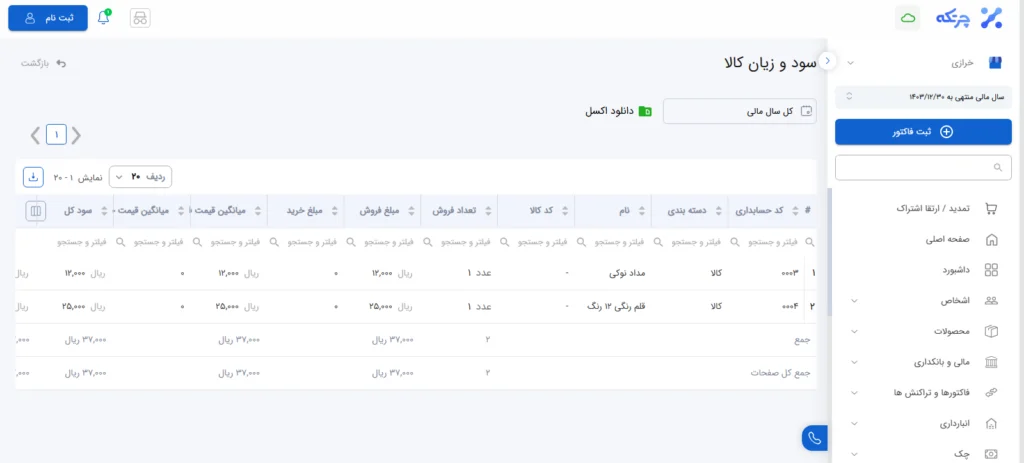Expand the انبارداری menu chevron
Image resolution: width=1024 pixels, height=463 pixels.
(x=854, y=424)
